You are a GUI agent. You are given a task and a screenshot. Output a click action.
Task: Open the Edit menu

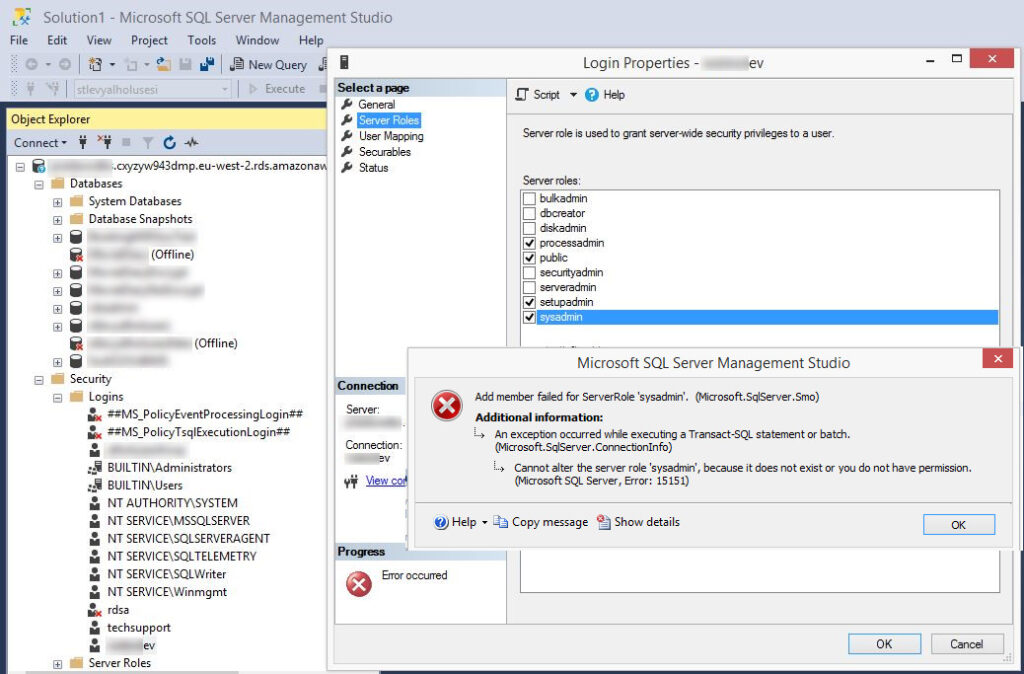point(57,40)
